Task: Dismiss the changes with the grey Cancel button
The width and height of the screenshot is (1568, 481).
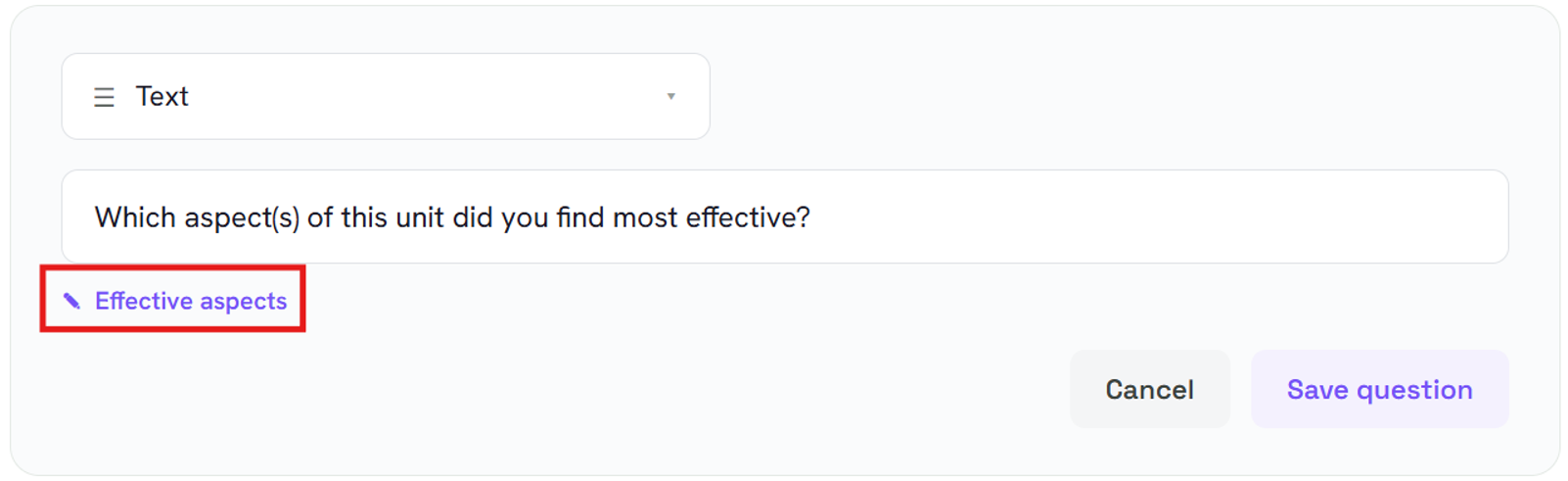Action: click(x=1149, y=389)
